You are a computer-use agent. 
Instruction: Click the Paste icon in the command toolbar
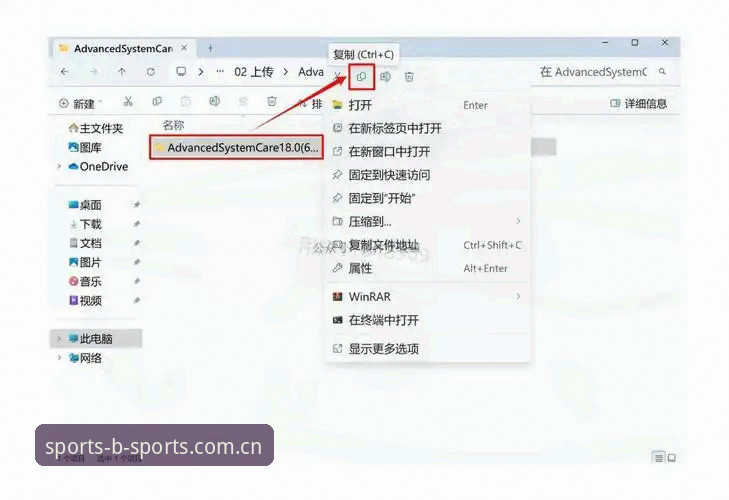pyautogui.click(x=186, y=101)
